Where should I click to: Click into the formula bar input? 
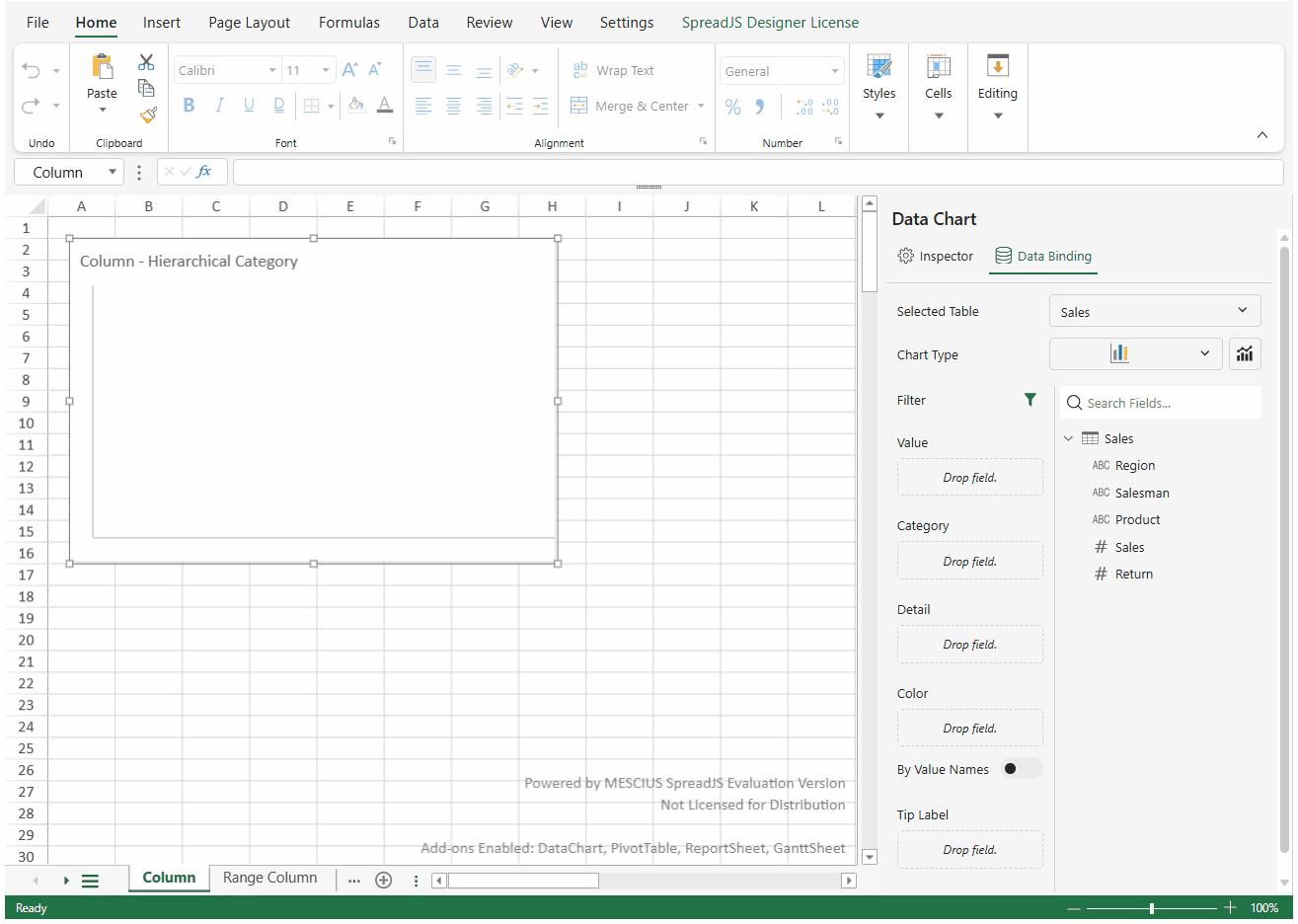click(x=758, y=172)
